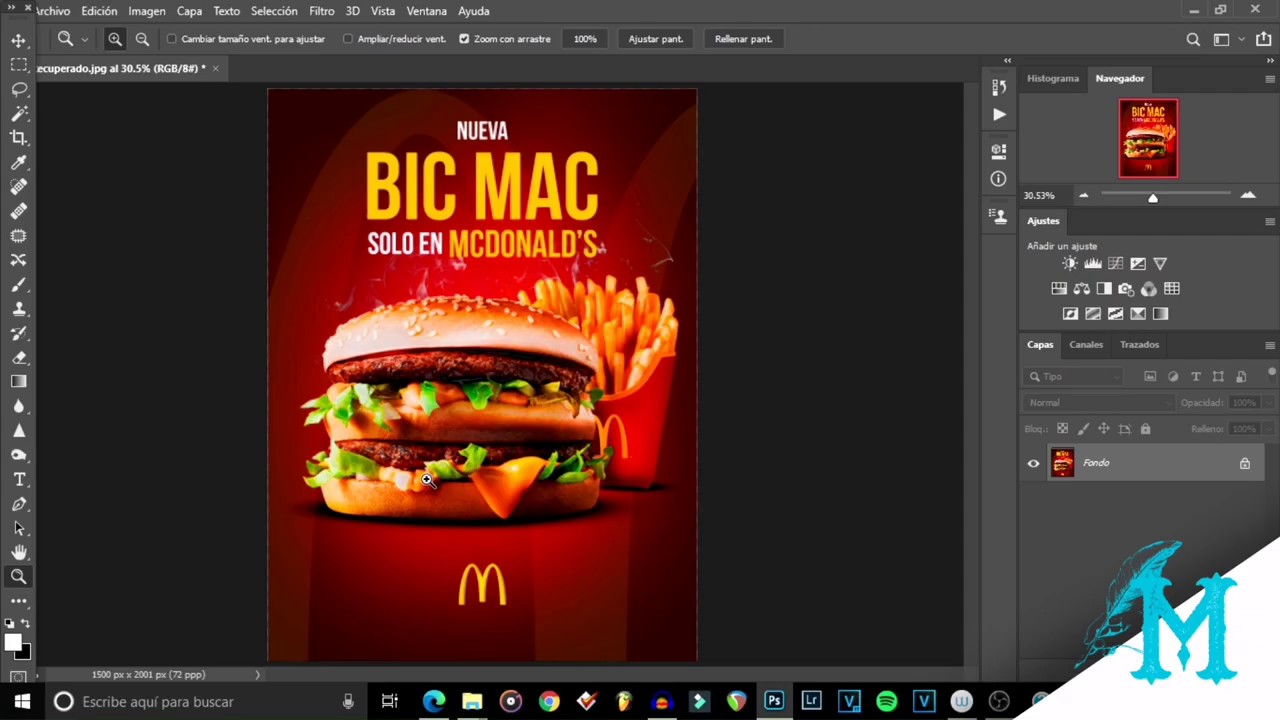Add a Color Balance adjustment

(x=1081, y=289)
